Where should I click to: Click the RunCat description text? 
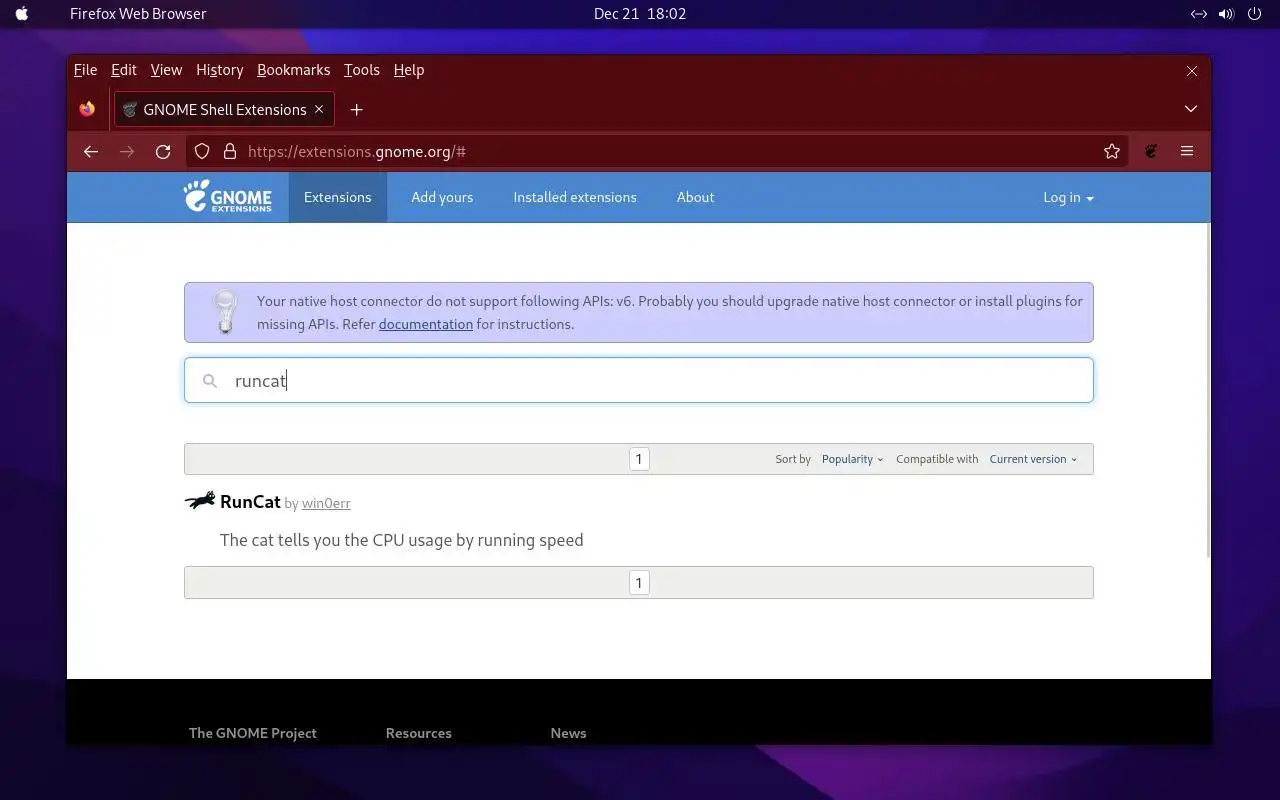tap(402, 540)
